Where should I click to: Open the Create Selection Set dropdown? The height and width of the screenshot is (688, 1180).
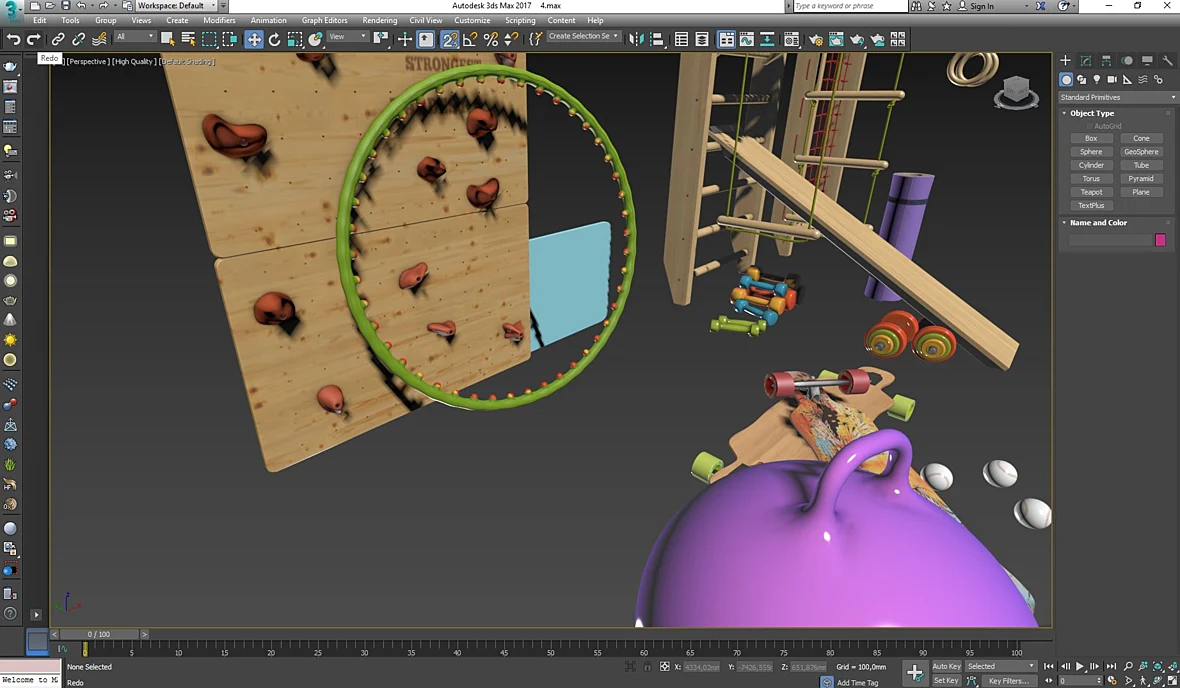click(583, 36)
